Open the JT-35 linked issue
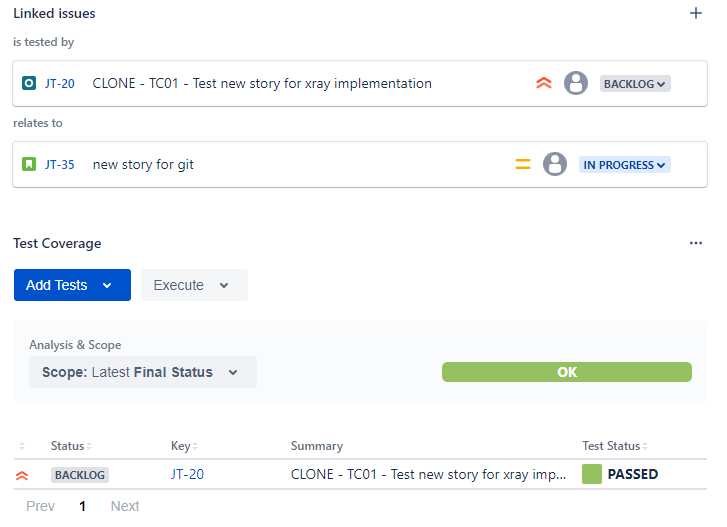727x527 pixels. pyautogui.click(x=60, y=165)
